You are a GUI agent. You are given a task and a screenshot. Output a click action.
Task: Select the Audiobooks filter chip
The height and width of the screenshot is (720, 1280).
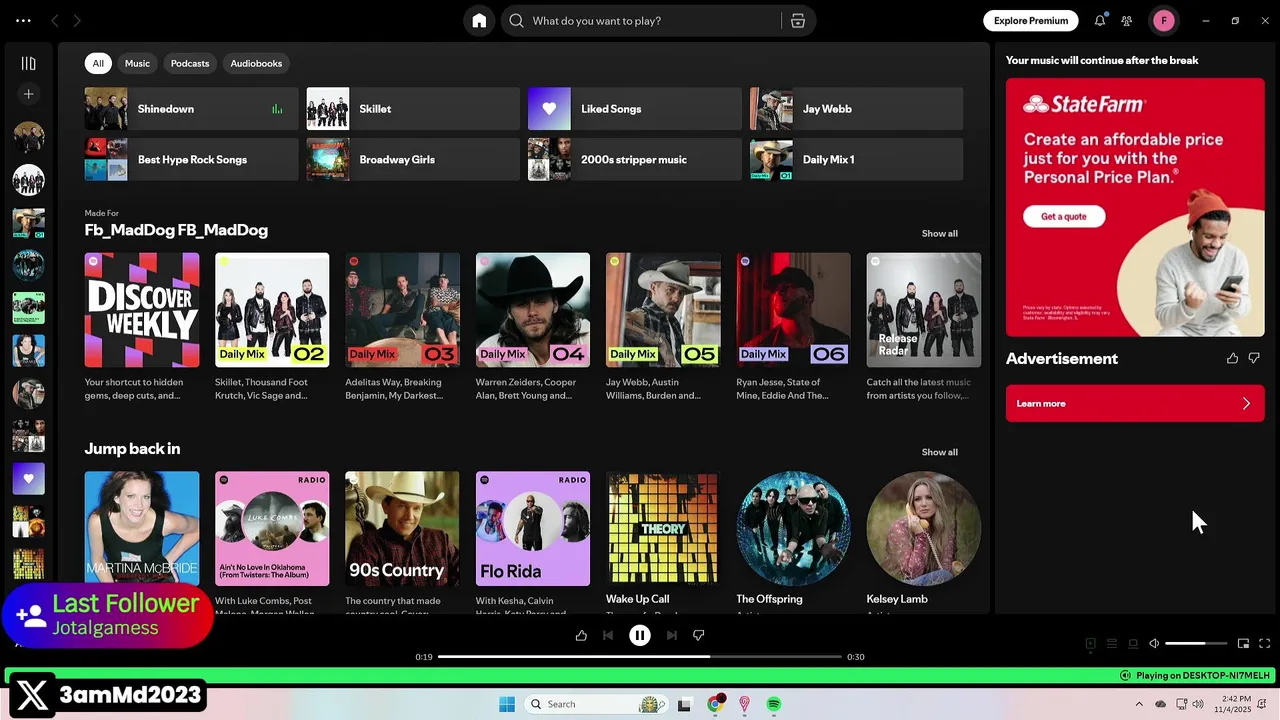[x=256, y=63]
